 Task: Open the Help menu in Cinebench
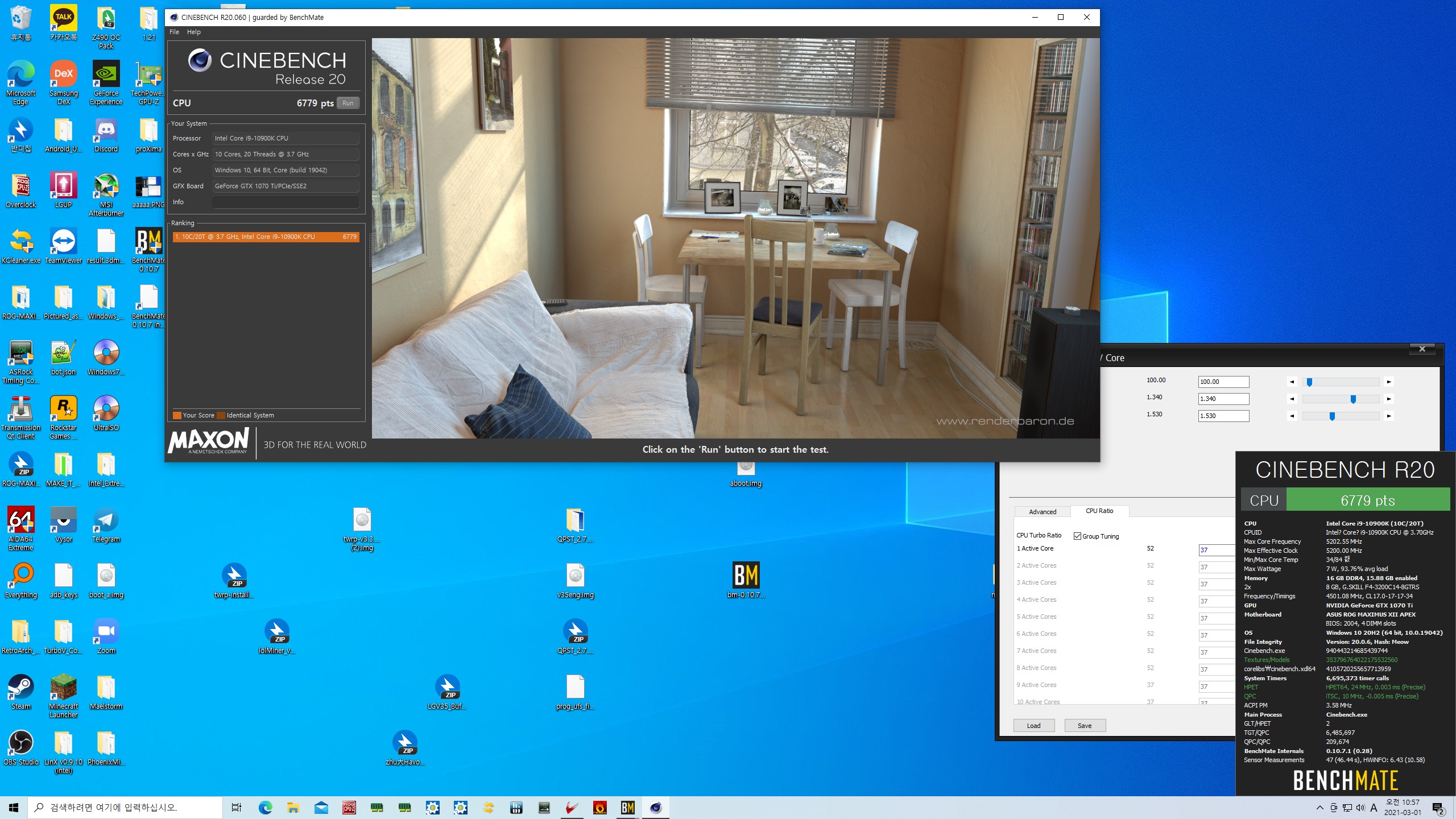pyautogui.click(x=193, y=32)
